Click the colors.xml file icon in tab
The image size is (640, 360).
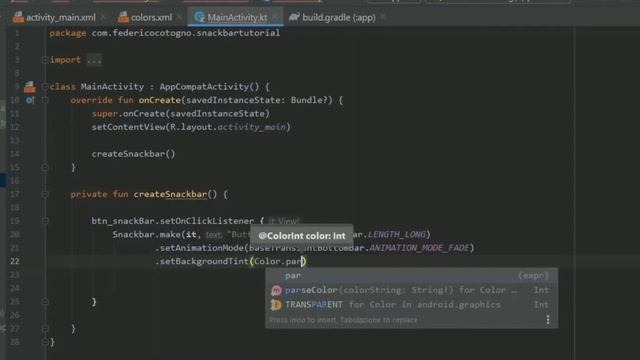(123, 17)
